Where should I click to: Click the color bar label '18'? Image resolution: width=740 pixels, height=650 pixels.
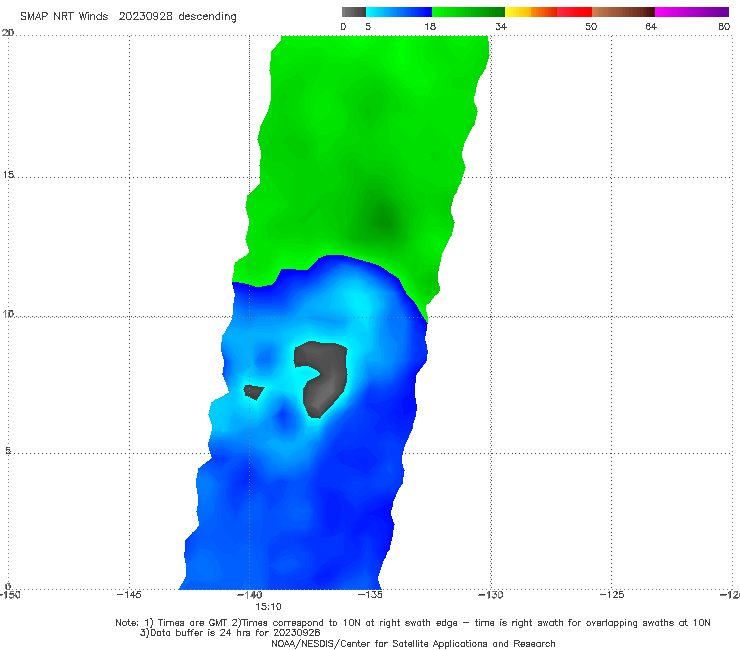click(x=429, y=26)
